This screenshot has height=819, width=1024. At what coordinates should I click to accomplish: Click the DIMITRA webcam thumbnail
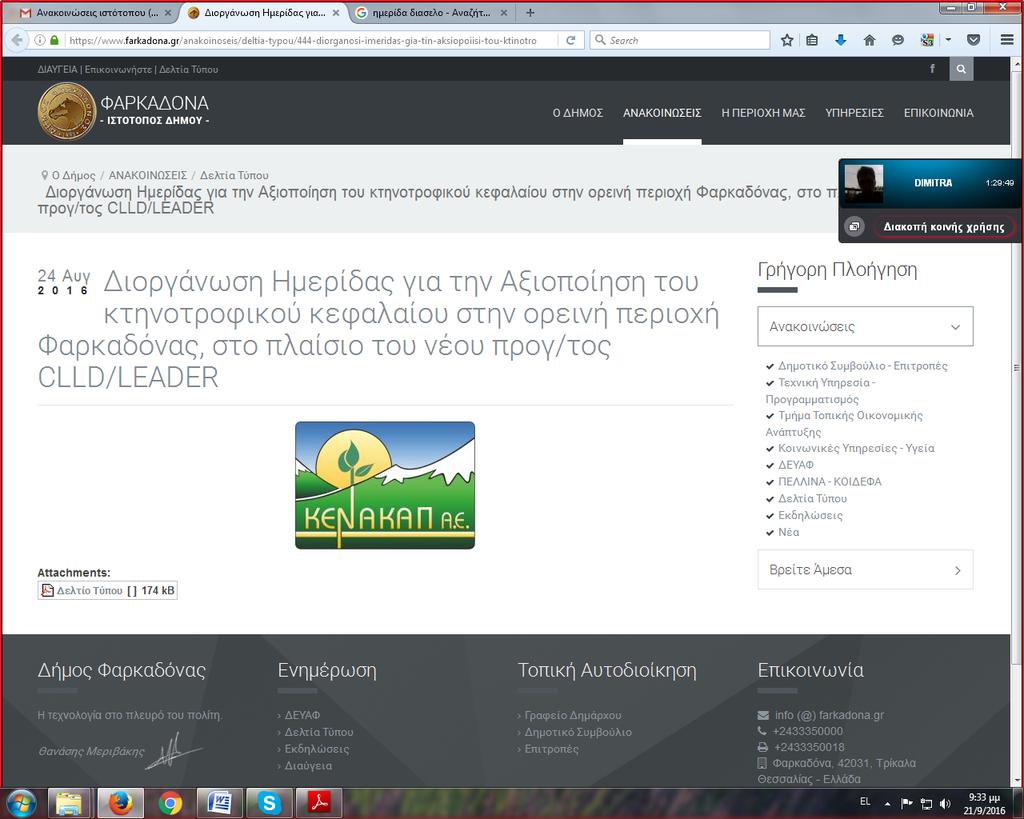(x=863, y=184)
